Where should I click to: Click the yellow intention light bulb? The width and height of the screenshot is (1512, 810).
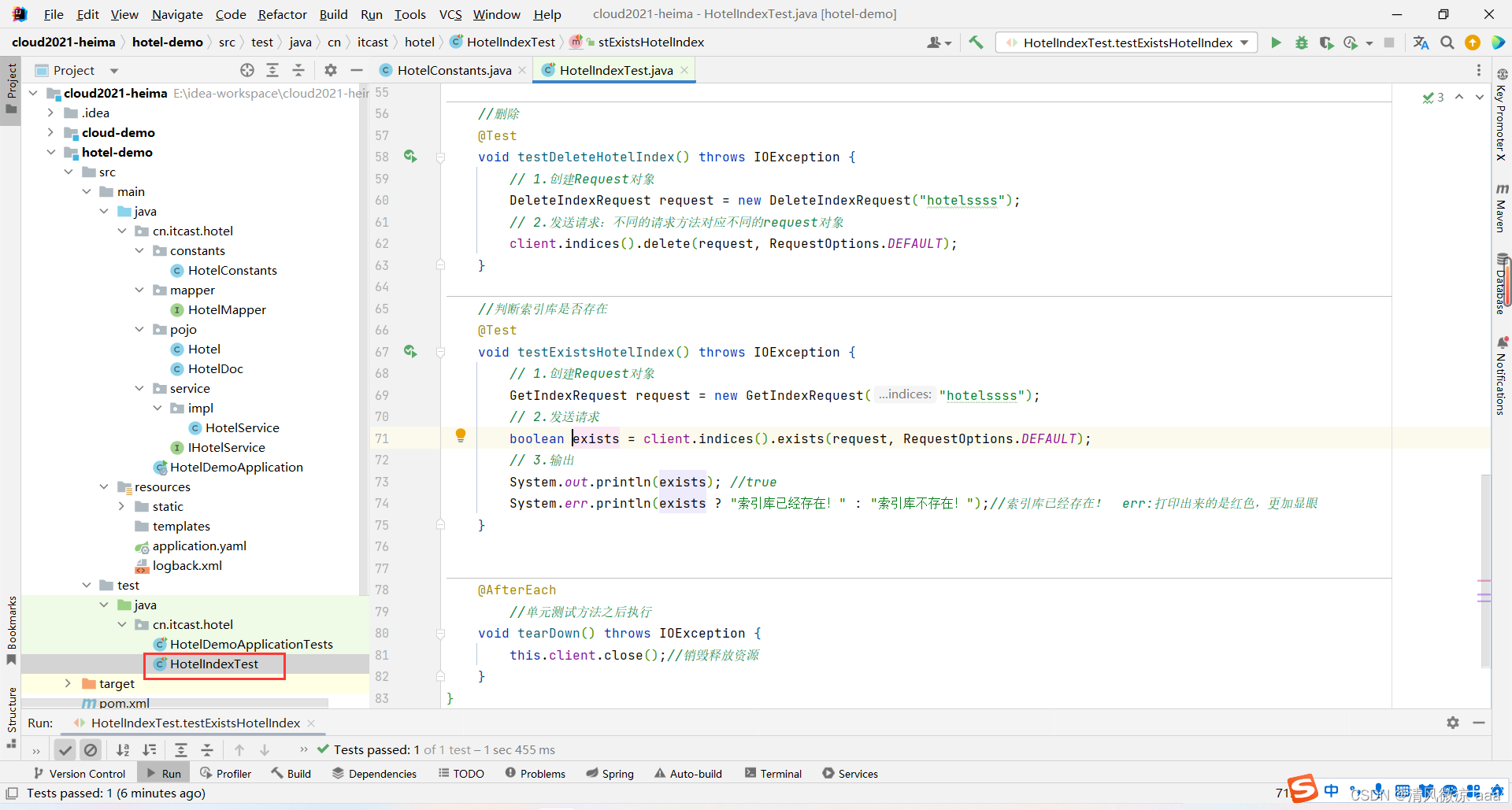pyautogui.click(x=461, y=435)
